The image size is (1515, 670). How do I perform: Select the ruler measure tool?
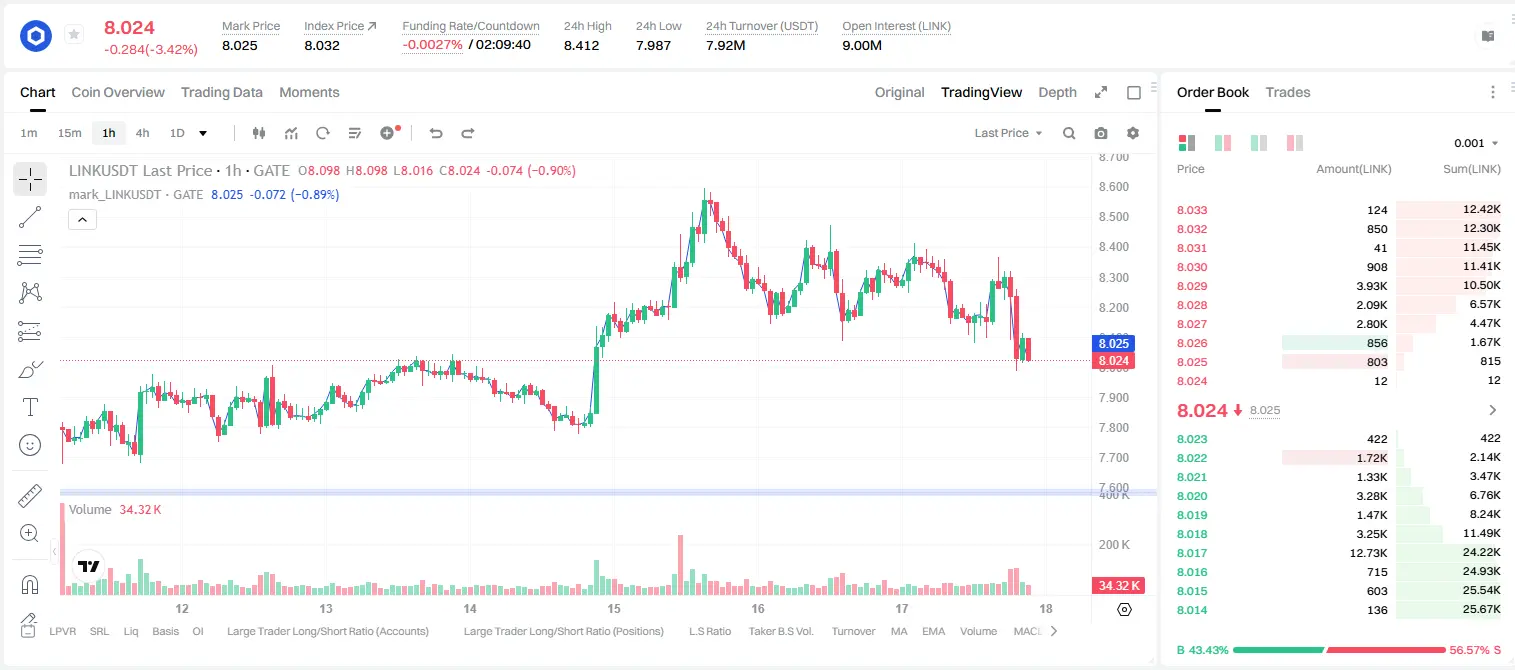click(30, 496)
